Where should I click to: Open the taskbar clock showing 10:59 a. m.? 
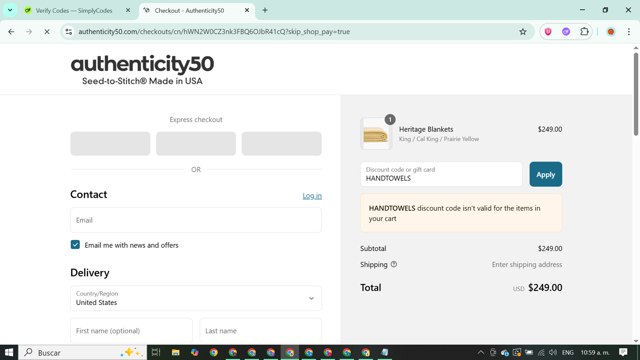point(595,352)
